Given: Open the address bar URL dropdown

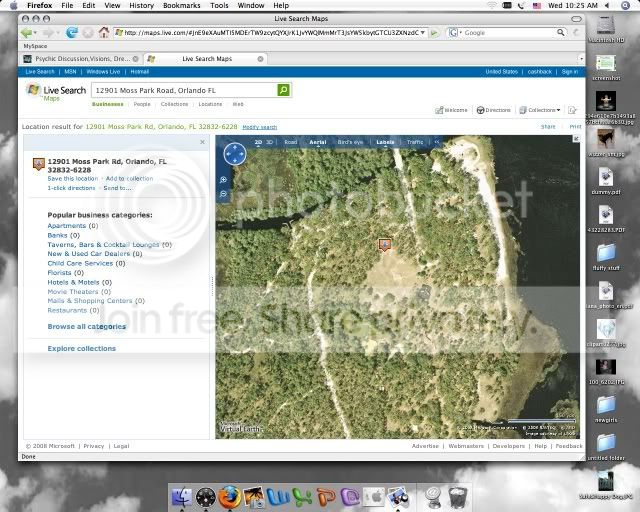Looking at the screenshot, I should pyautogui.click(x=423, y=33).
